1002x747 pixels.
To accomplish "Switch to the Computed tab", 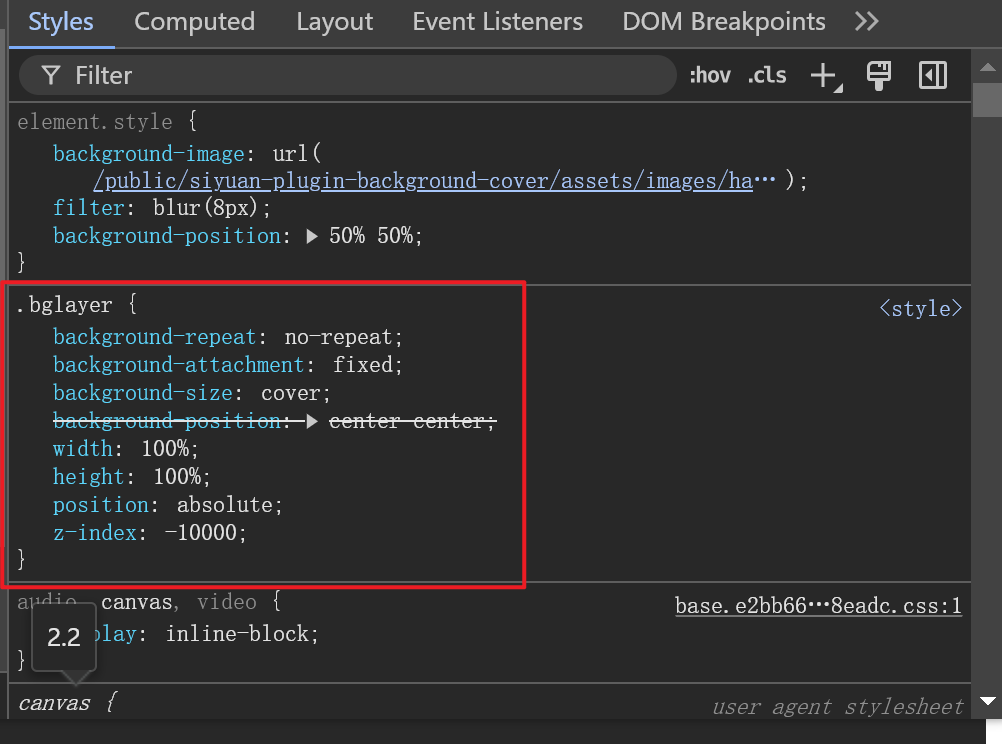I will point(194,21).
